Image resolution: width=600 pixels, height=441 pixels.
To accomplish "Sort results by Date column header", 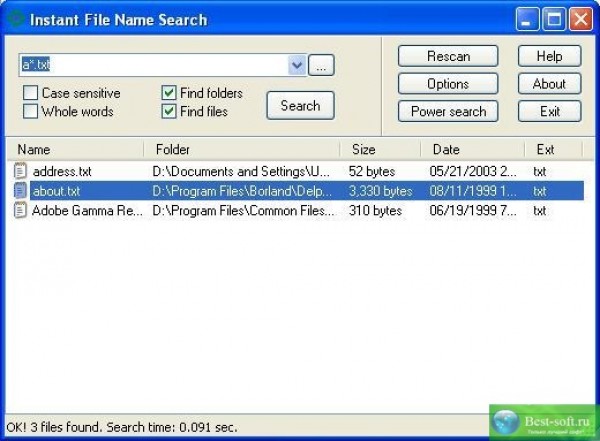I will pos(473,149).
